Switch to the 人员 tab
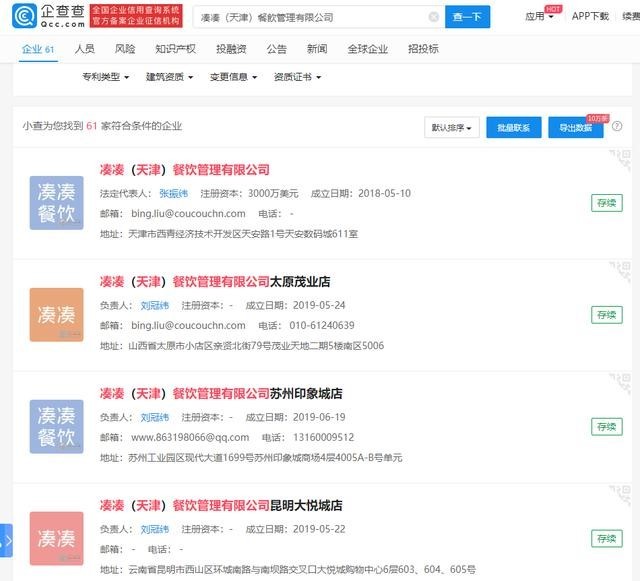640x581 pixels. click(x=85, y=49)
